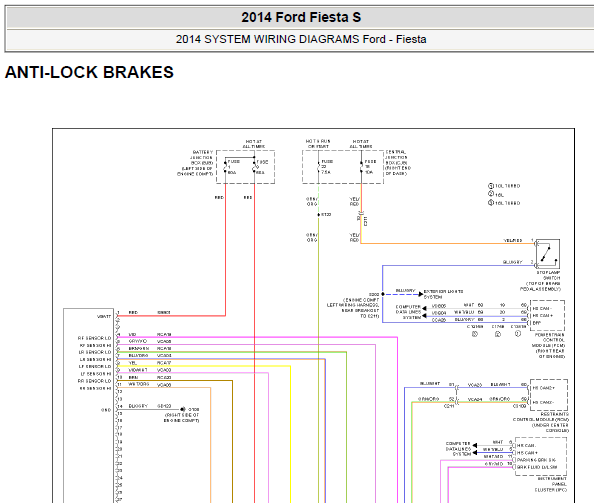Click "COMPUTER DATA LINES SYSTEM" beside the PCM wires
This screenshot has height=503, width=594.
coord(408,312)
